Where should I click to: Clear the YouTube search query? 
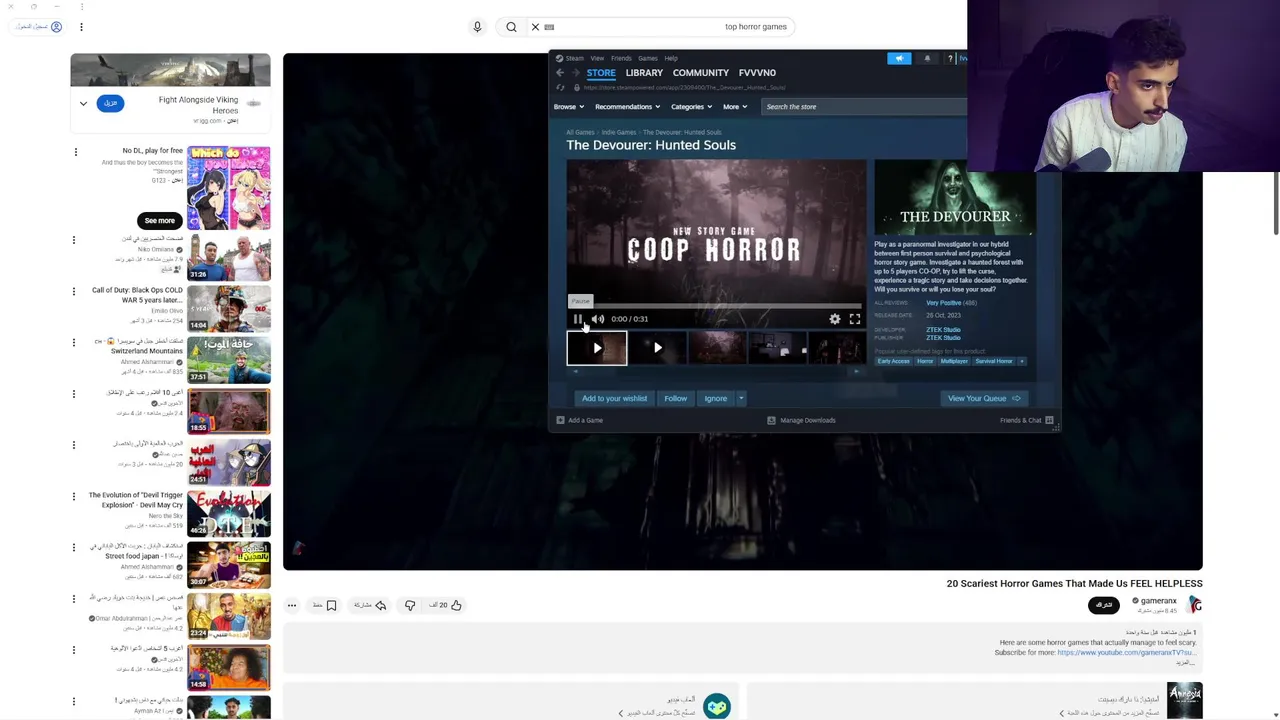[x=535, y=27]
